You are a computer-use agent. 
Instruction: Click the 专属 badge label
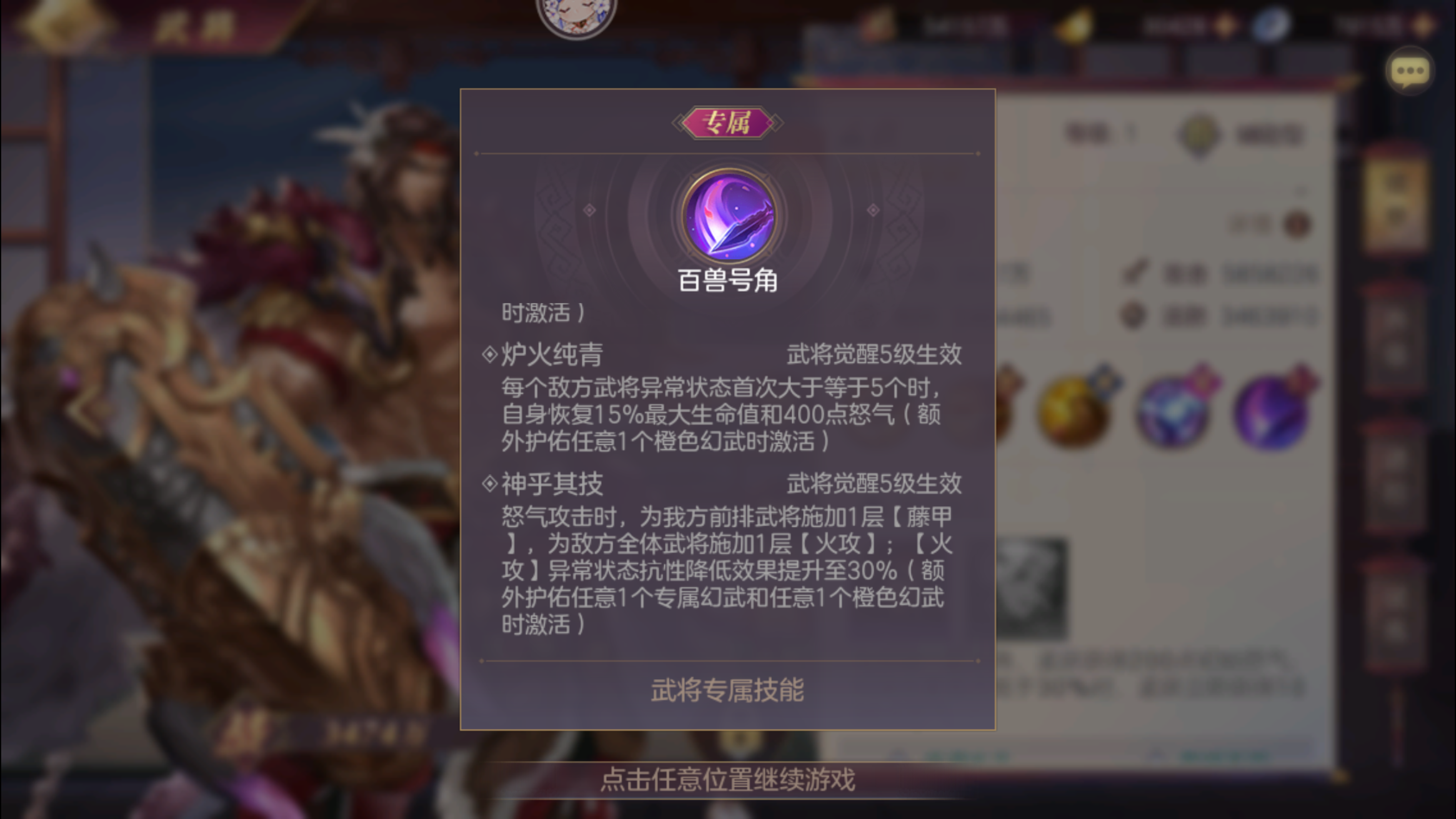pos(727,123)
